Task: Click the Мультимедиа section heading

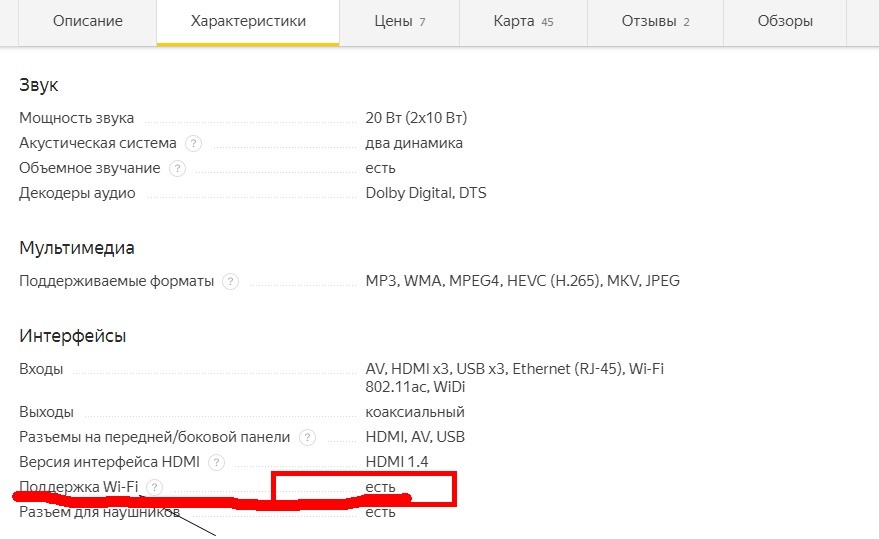Action: pyautogui.click(x=76, y=247)
